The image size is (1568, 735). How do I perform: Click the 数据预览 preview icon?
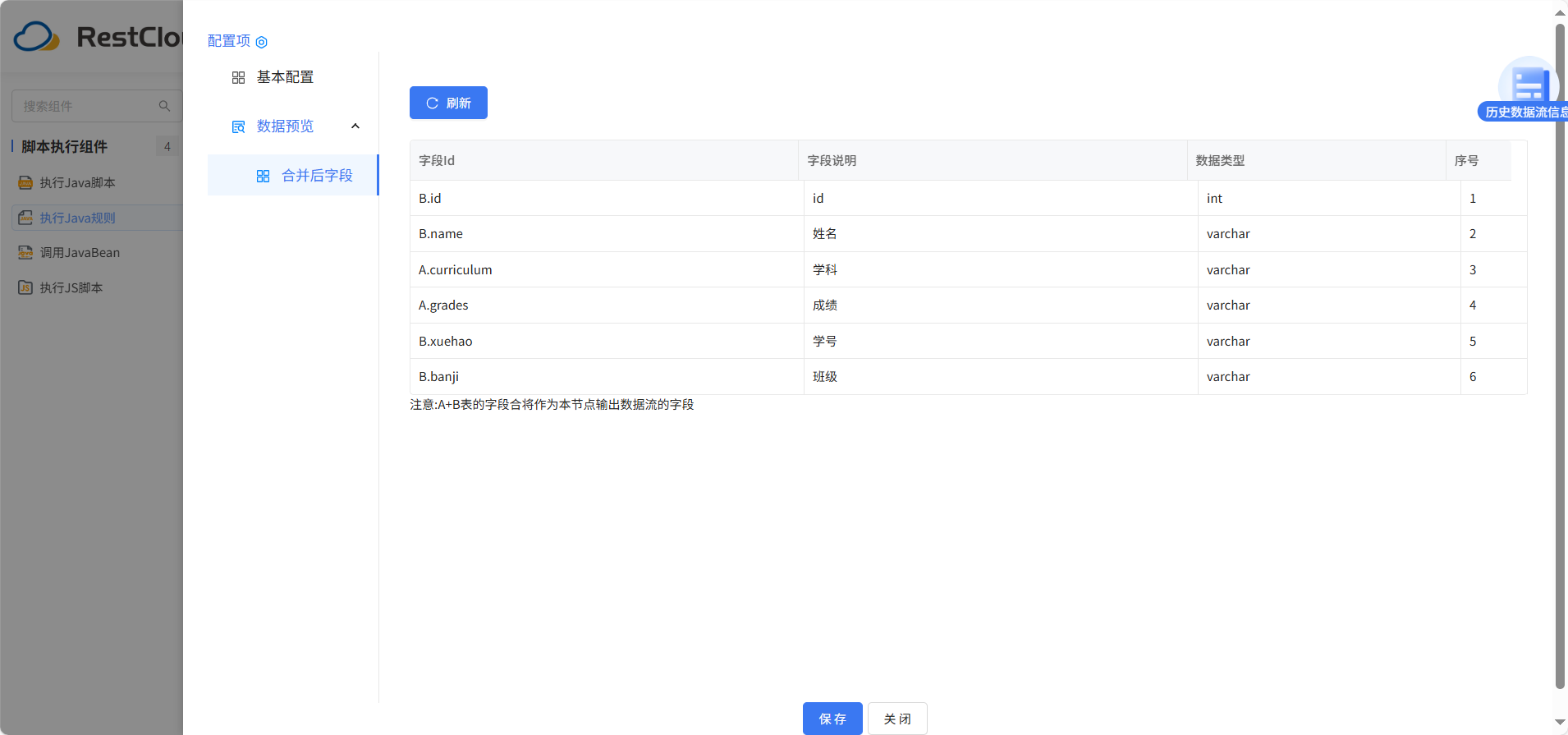(x=238, y=126)
